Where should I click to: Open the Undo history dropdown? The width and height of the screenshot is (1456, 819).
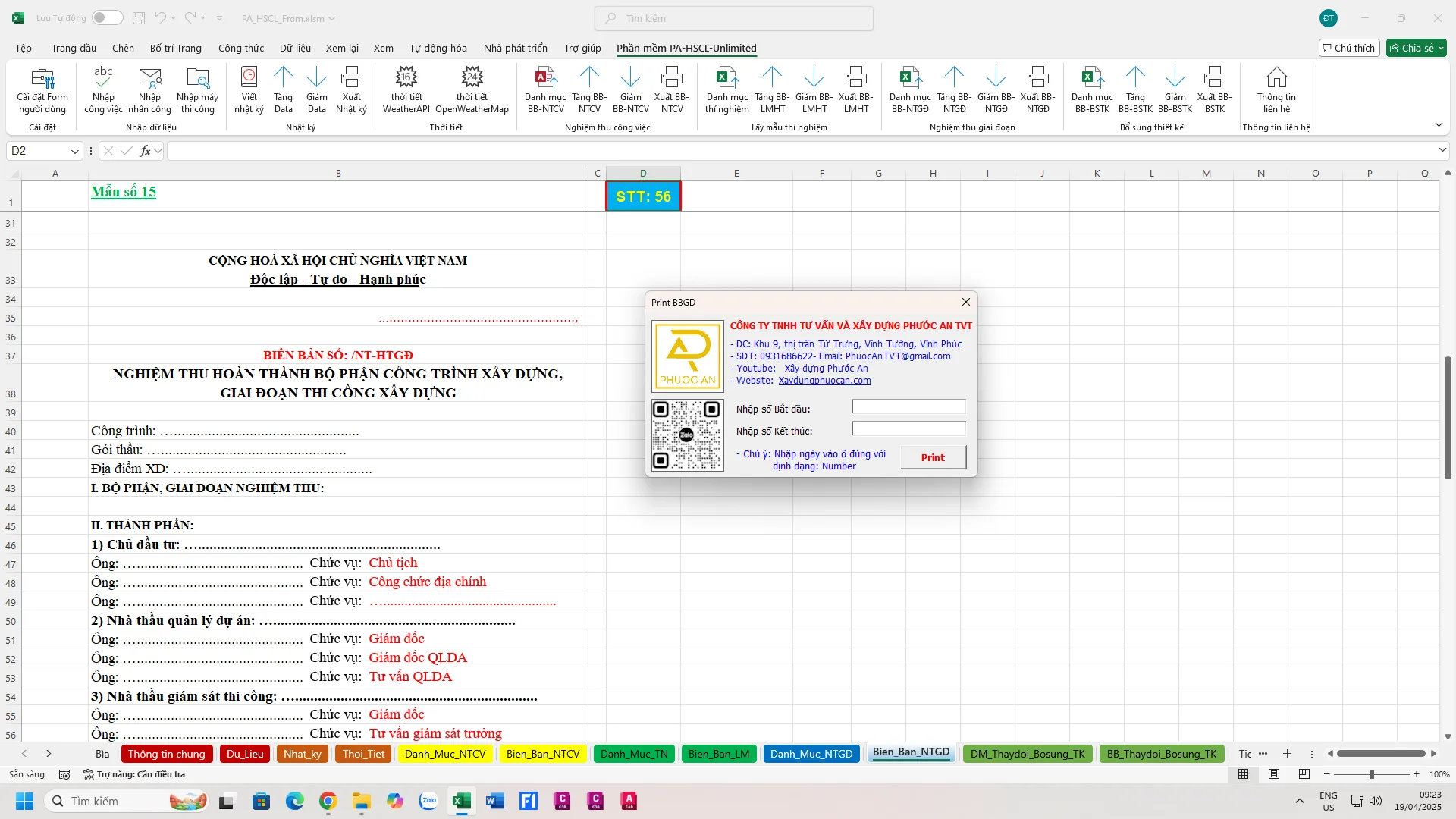pos(174,17)
